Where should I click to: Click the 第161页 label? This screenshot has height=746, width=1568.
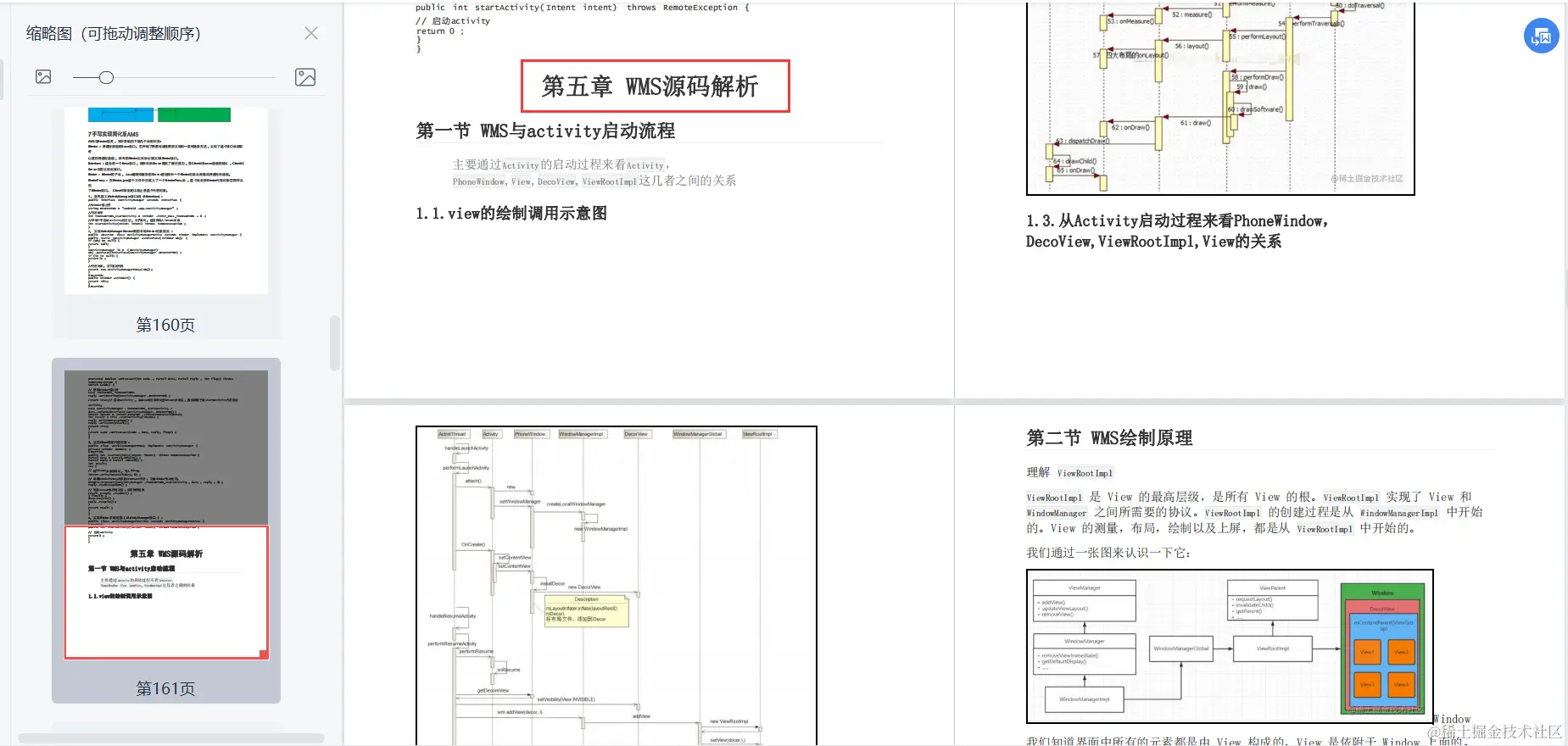tap(165, 688)
